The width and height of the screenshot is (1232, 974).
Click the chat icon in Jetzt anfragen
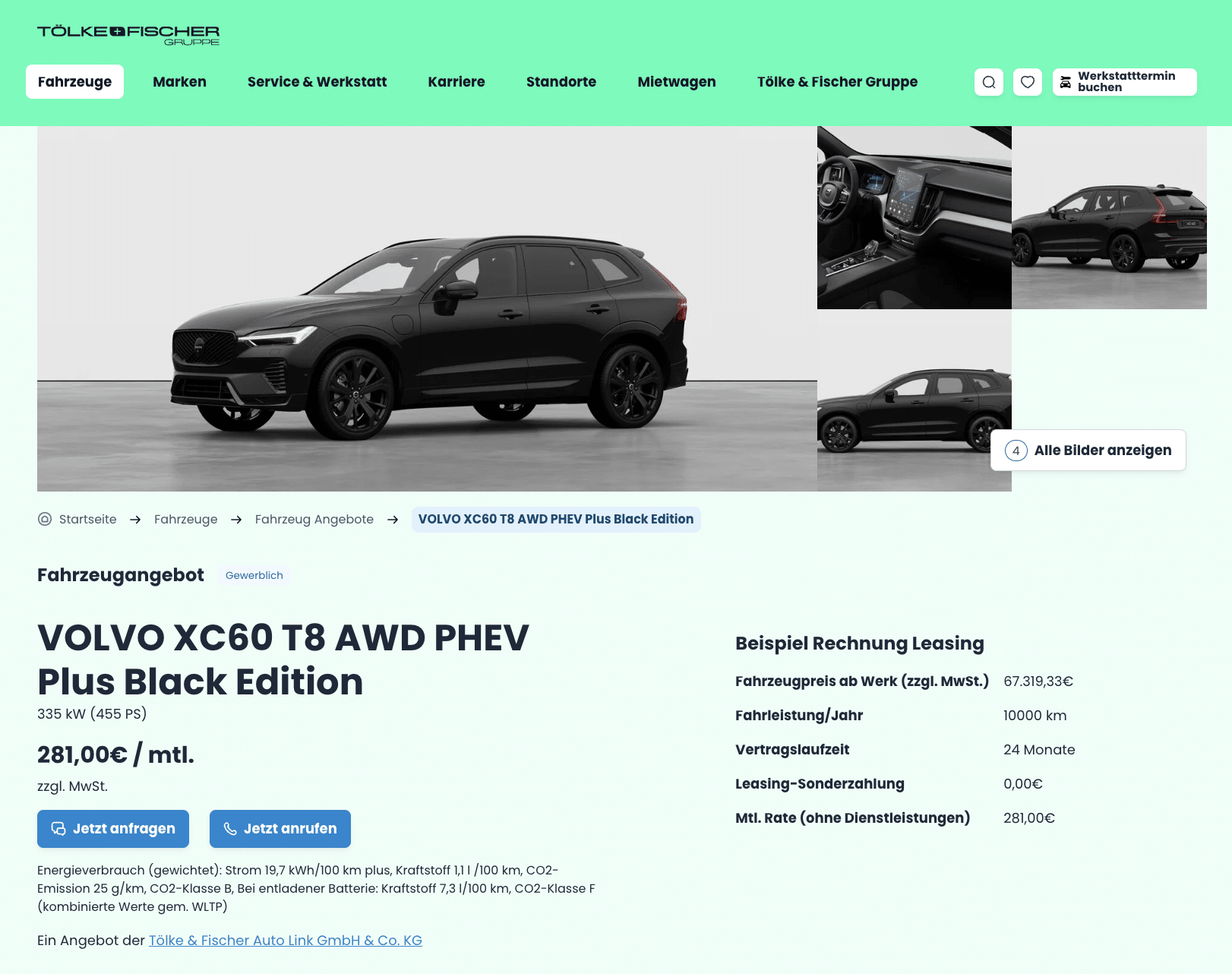coord(58,828)
